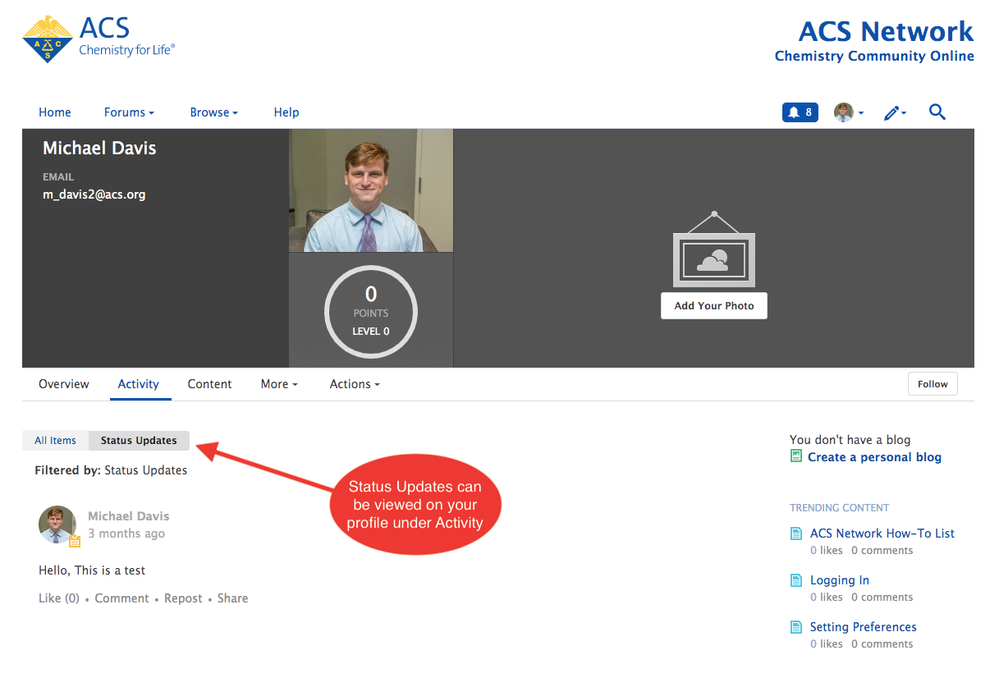Select the Status Updates filter
This screenshot has height=673, width=999.
tap(138, 441)
